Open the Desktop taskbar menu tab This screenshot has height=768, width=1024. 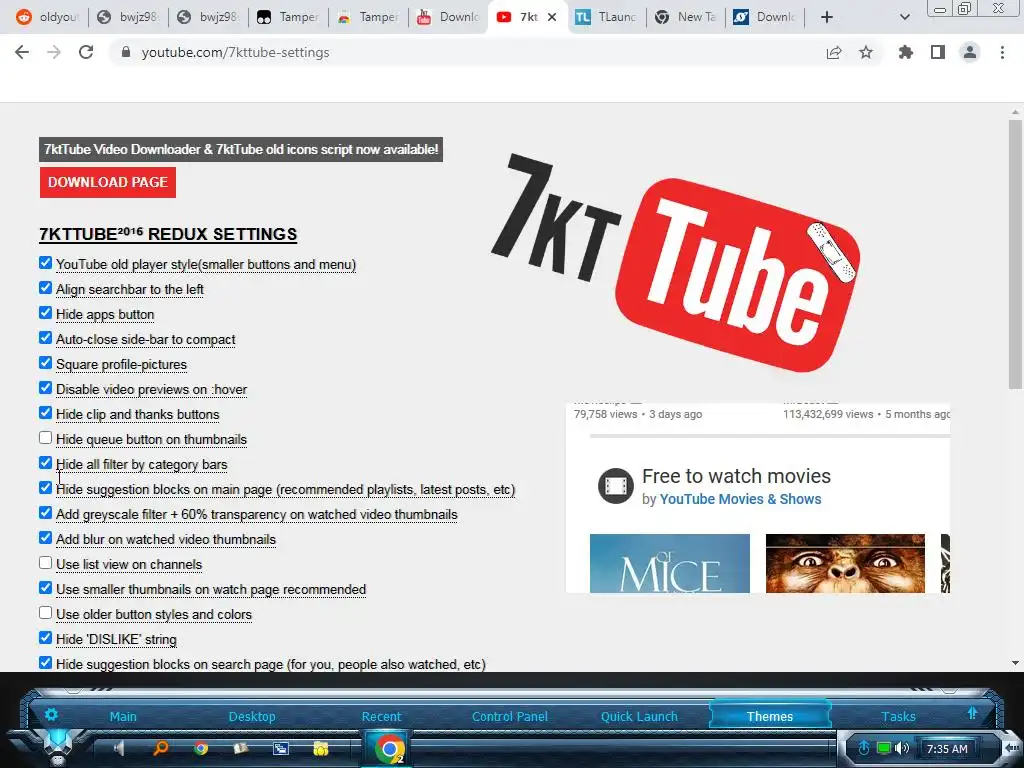coord(252,716)
